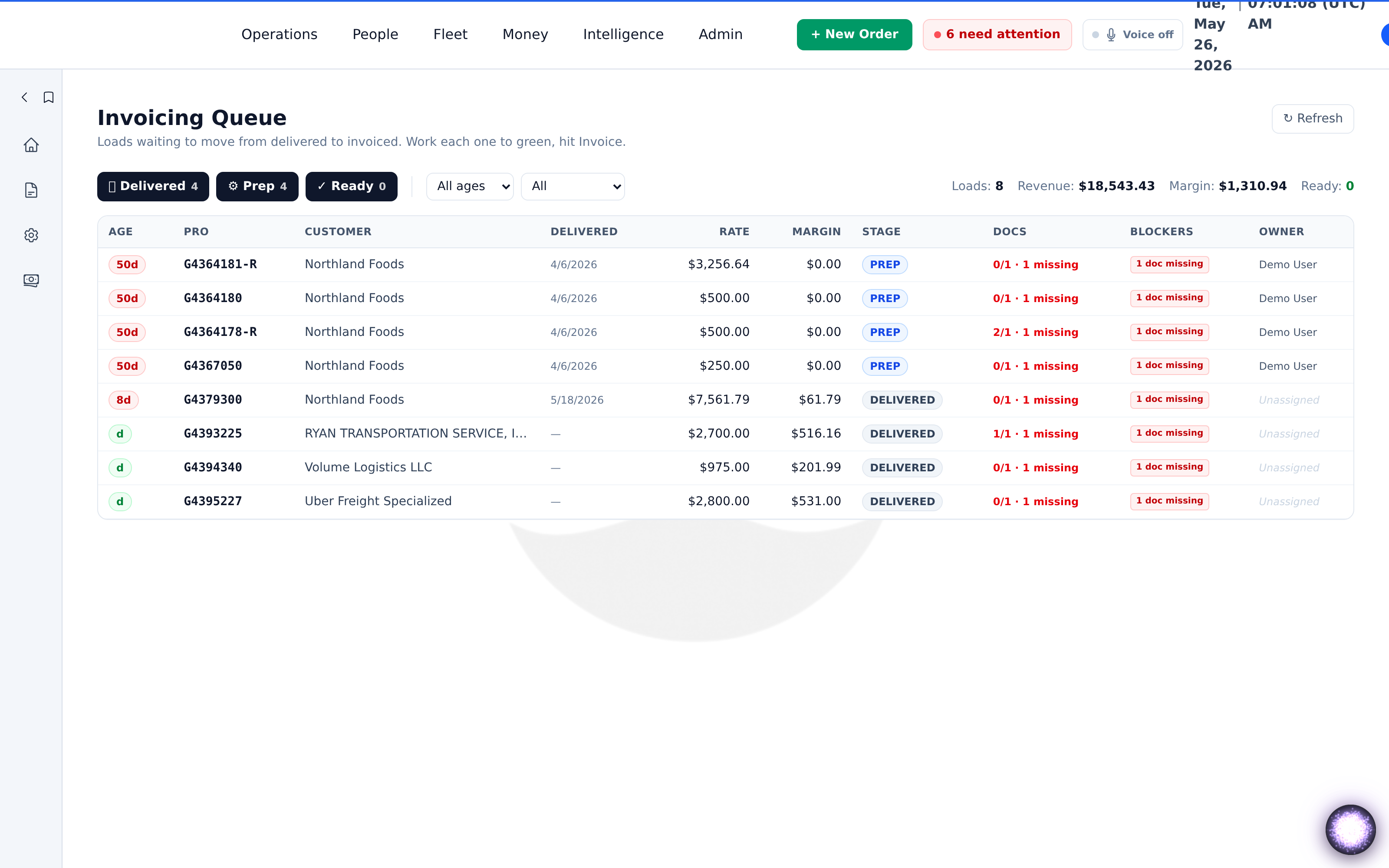The image size is (1389, 868).
Task: Toggle the Delivered 4 filter
Action: [153, 187]
